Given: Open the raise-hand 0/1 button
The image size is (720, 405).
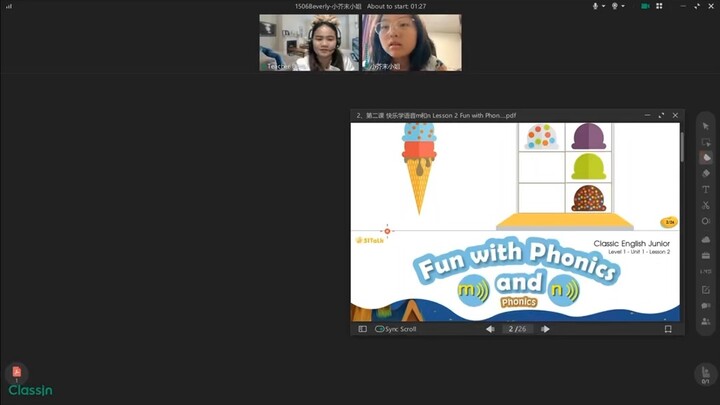Looking at the screenshot, I should 706,374.
